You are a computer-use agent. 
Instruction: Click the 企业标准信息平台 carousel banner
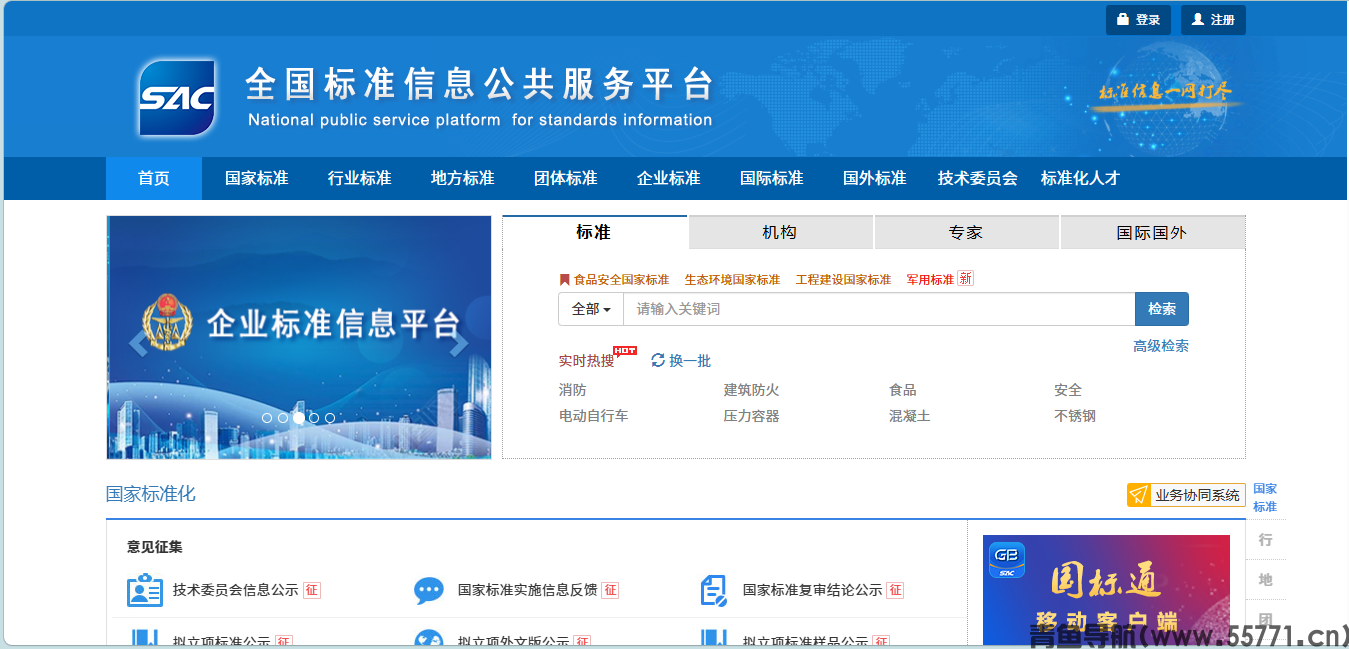pos(299,338)
